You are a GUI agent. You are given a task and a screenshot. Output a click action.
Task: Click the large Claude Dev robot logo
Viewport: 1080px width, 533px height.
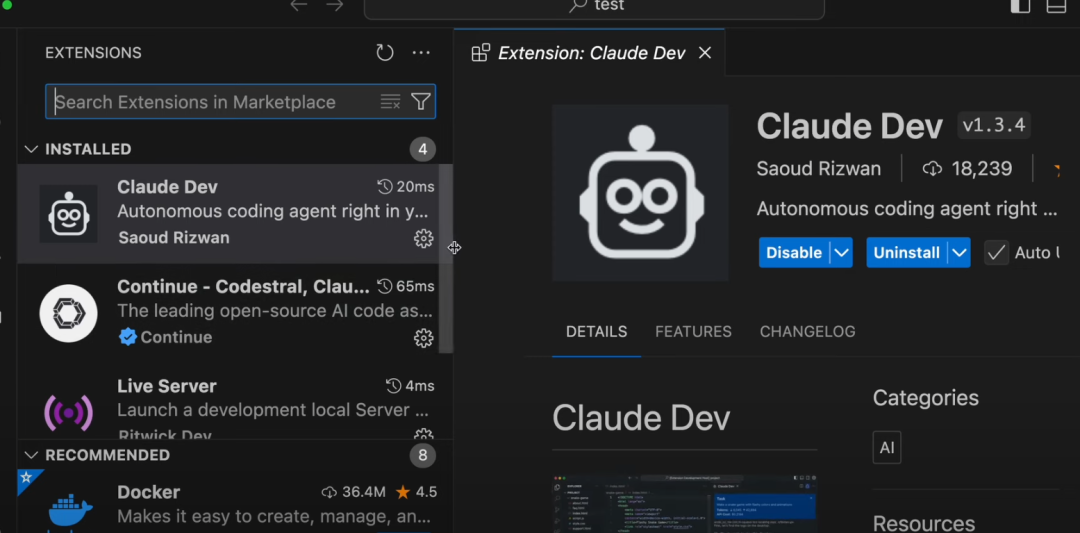tap(641, 193)
